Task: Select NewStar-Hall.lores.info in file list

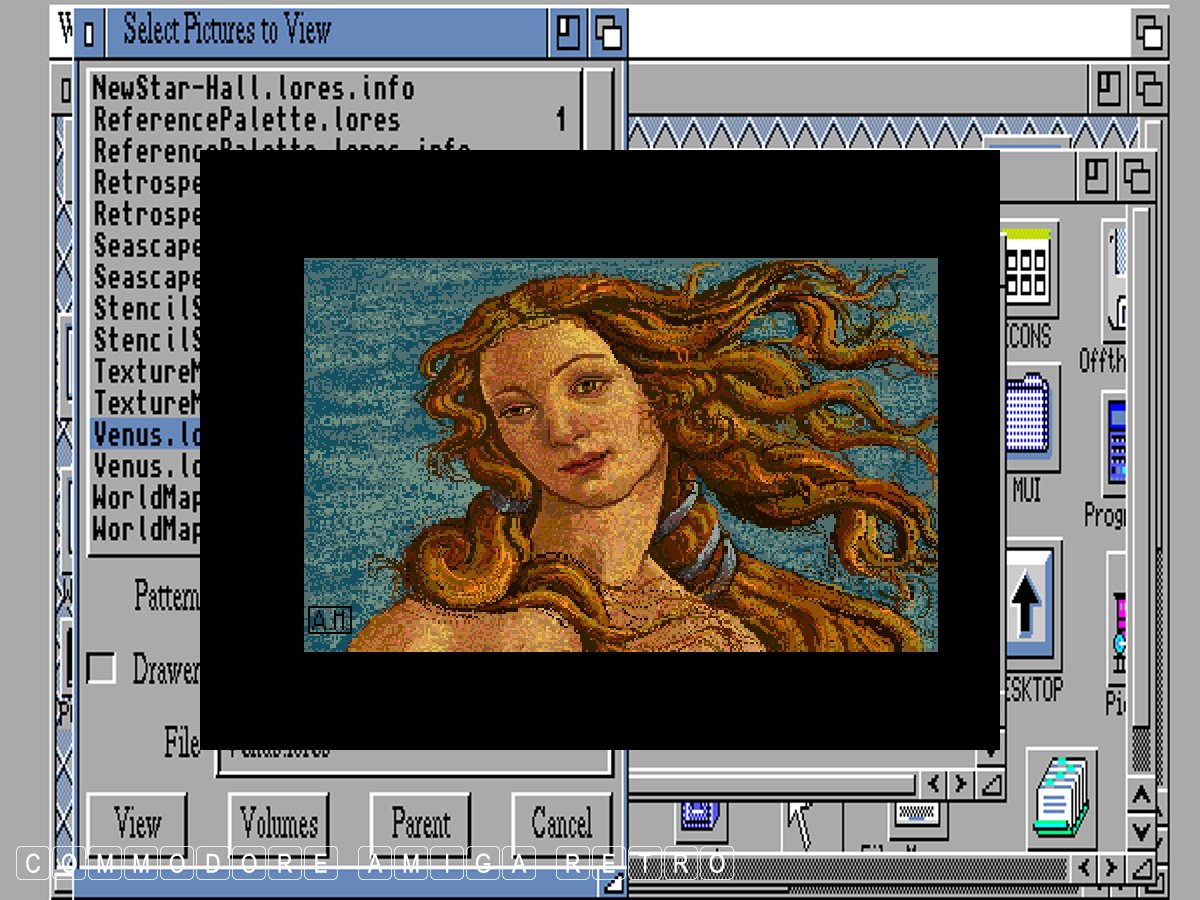Action: pyautogui.click(x=253, y=88)
